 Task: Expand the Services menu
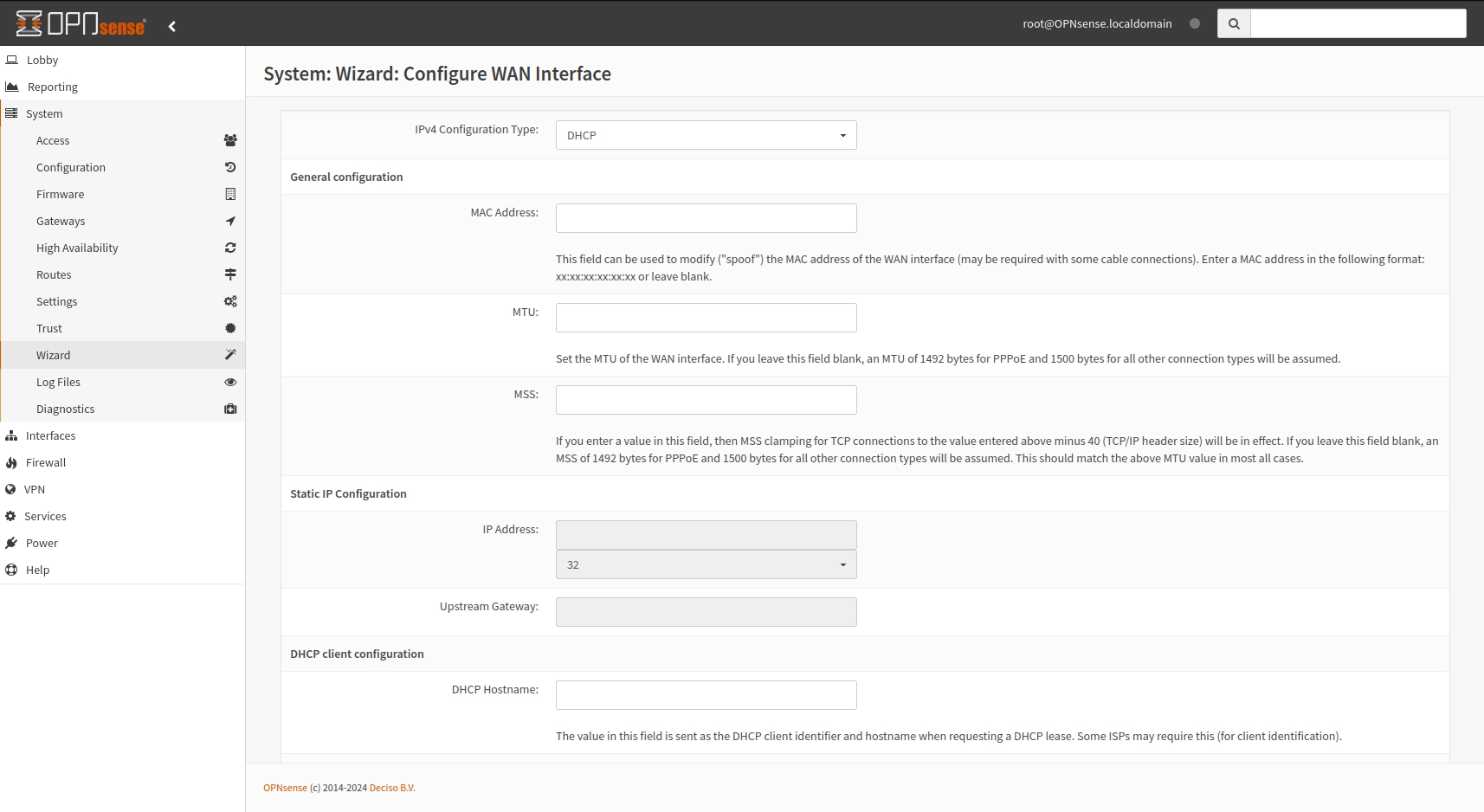122,516
